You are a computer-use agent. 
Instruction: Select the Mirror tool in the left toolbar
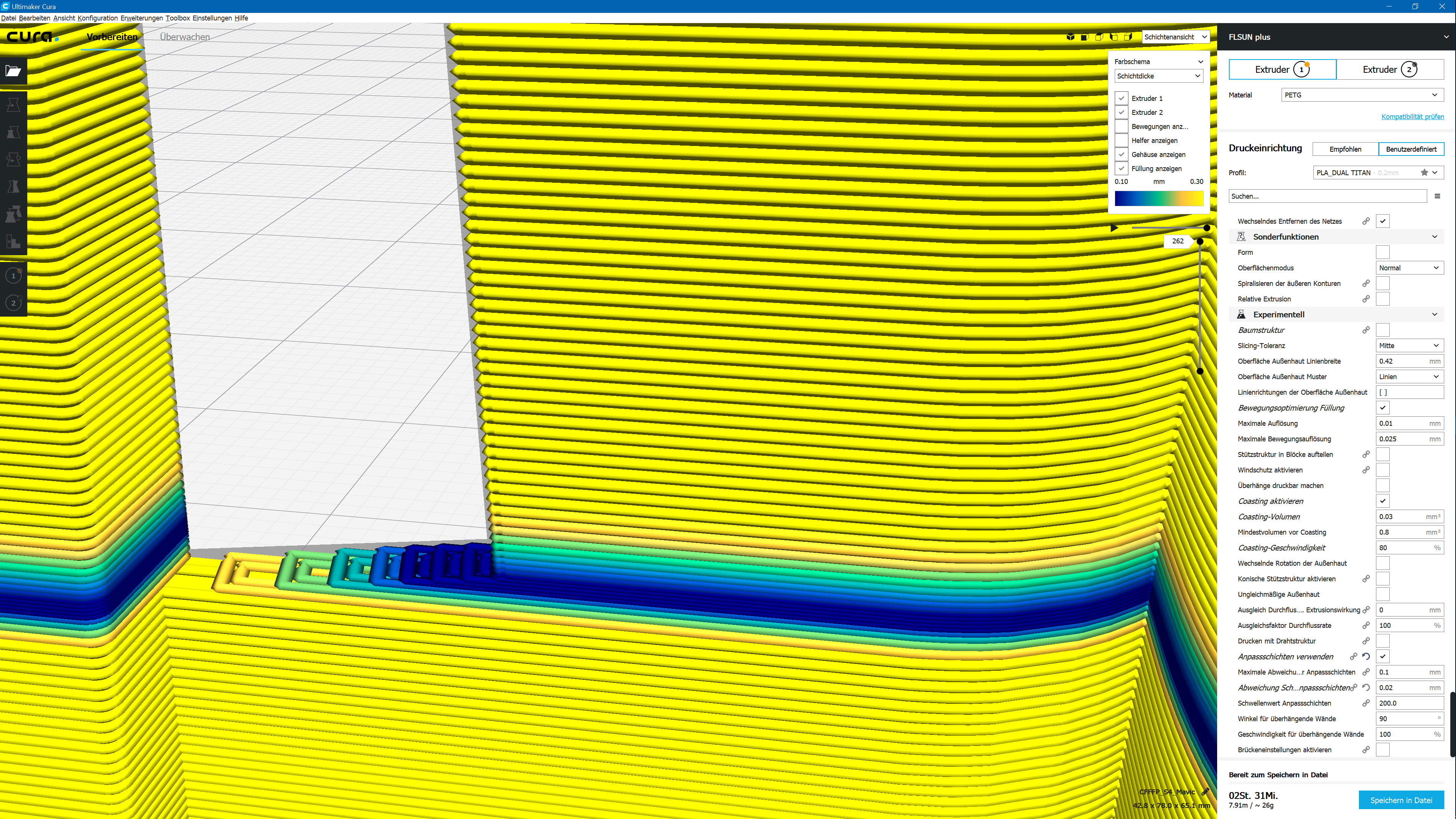click(14, 186)
